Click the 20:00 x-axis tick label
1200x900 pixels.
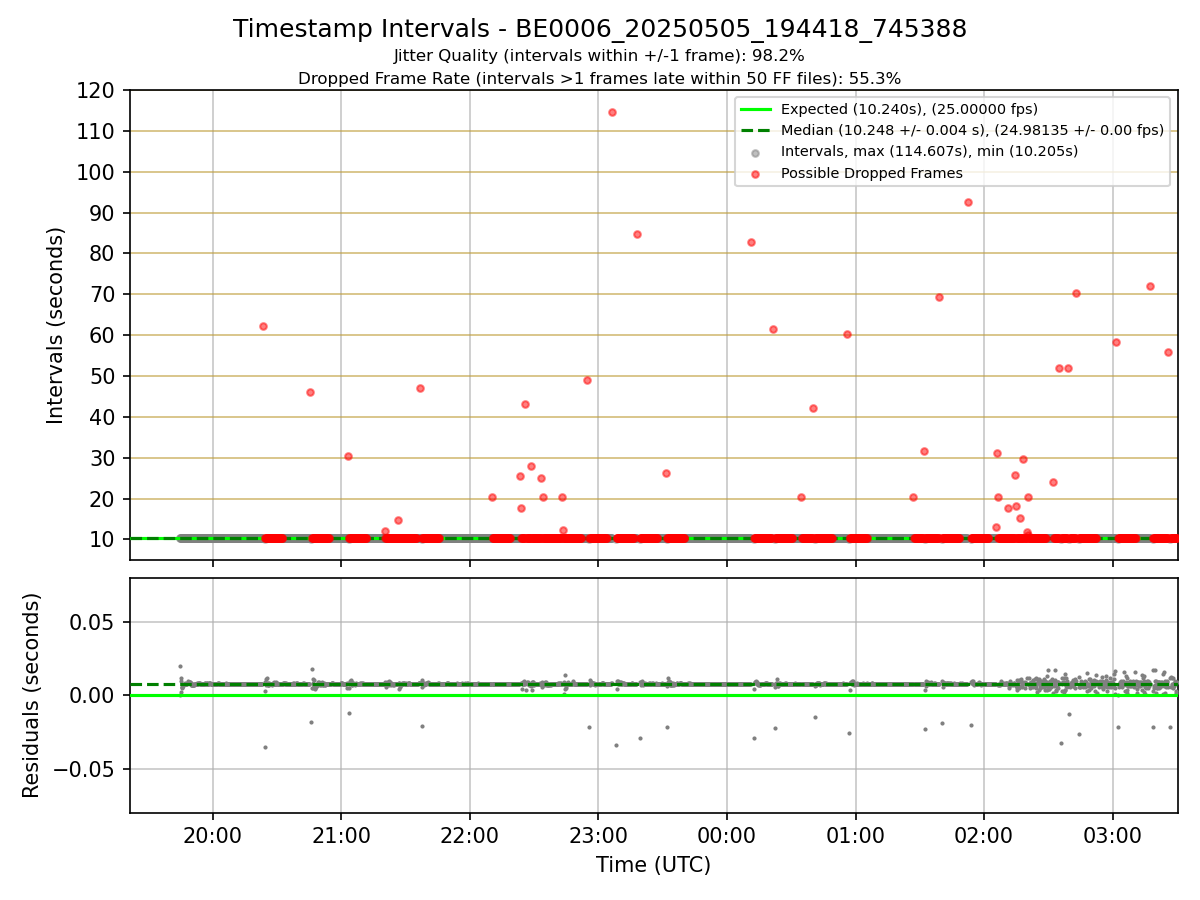(212, 834)
